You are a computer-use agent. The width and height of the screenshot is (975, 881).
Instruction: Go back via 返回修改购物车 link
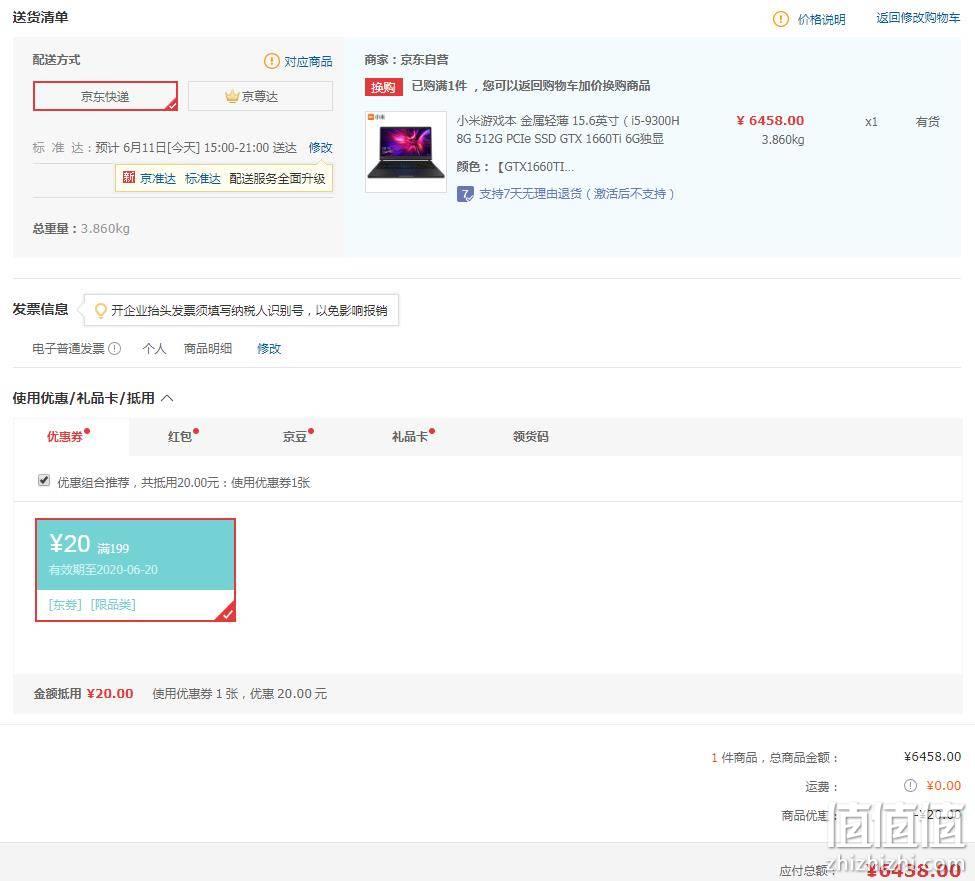pos(918,18)
